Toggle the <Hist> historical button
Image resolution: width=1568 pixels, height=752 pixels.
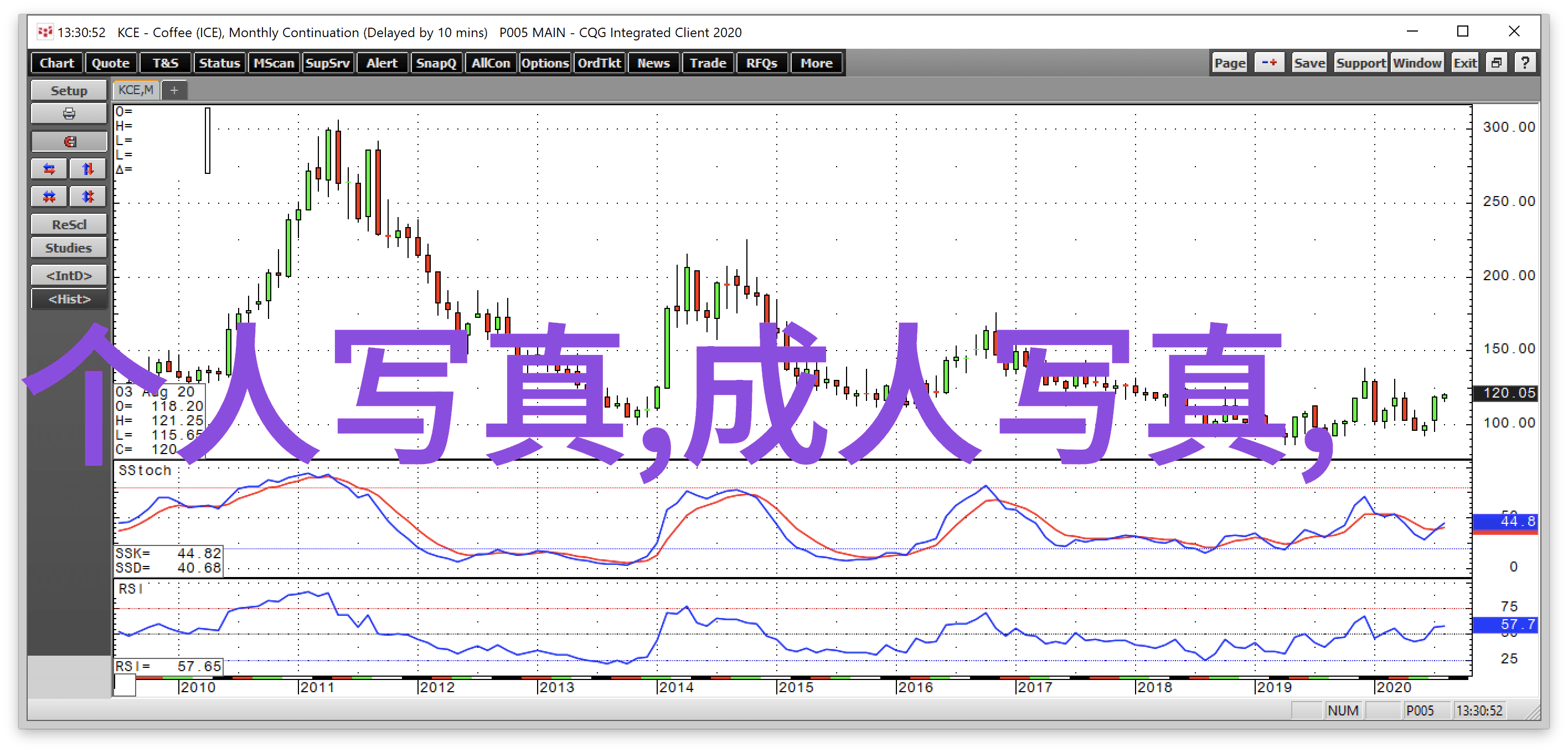tap(69, 299)
